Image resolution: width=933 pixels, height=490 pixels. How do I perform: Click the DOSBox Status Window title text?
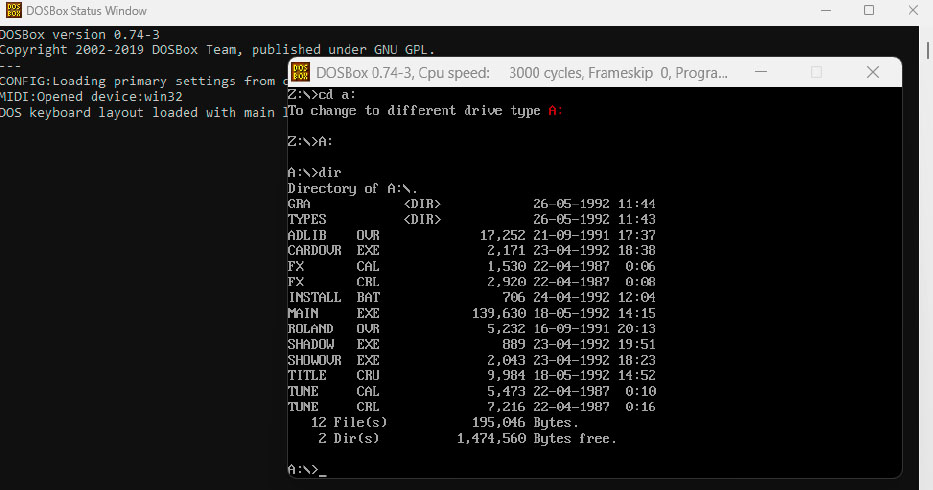[x=86, y=11]
